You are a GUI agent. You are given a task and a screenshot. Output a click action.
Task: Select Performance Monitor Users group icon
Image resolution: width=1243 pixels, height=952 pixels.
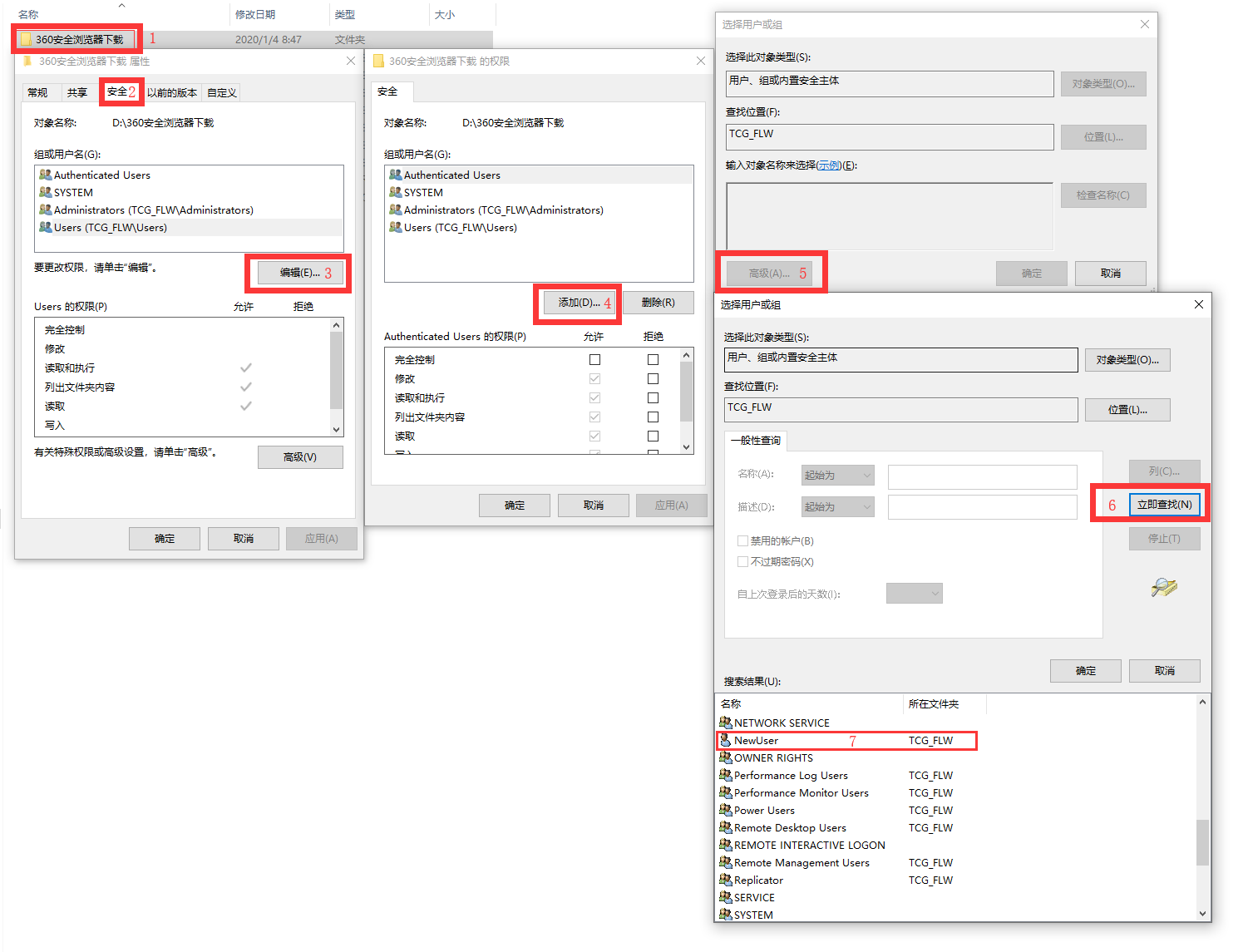click(726, 792)
